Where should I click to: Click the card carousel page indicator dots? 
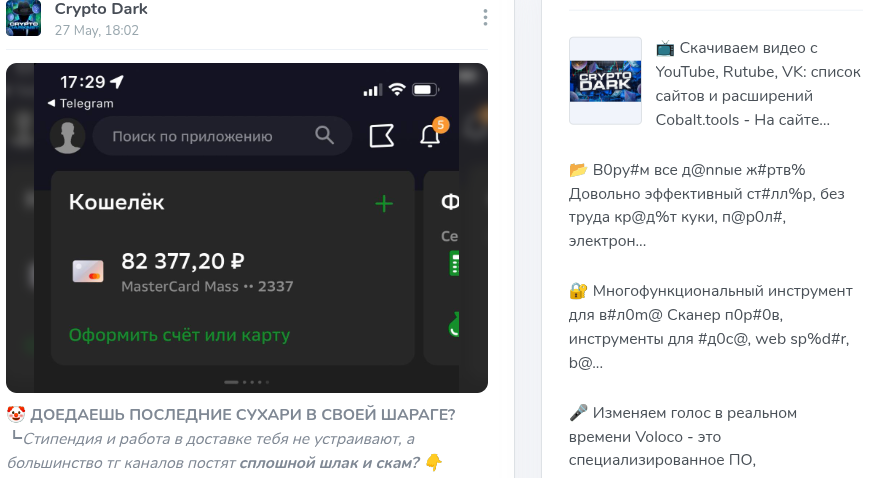(247, 382)
